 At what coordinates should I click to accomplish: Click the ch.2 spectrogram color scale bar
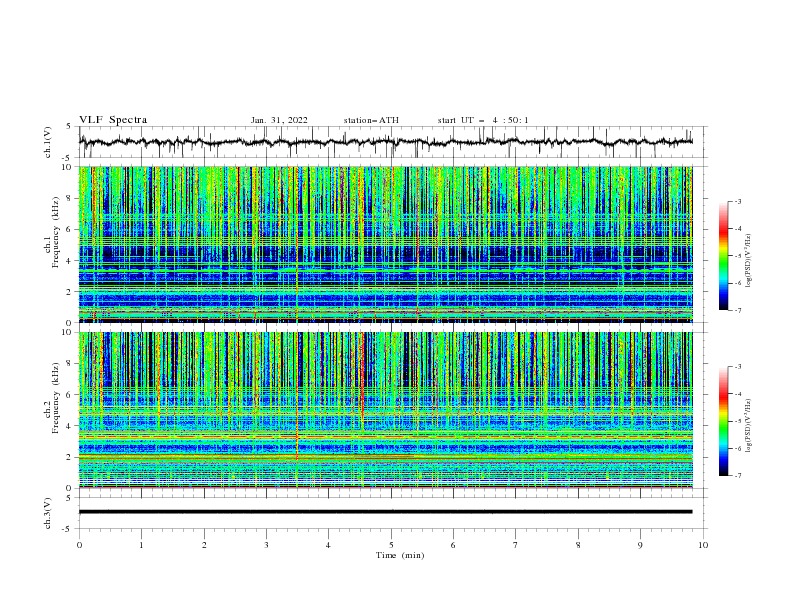(723, 421)
